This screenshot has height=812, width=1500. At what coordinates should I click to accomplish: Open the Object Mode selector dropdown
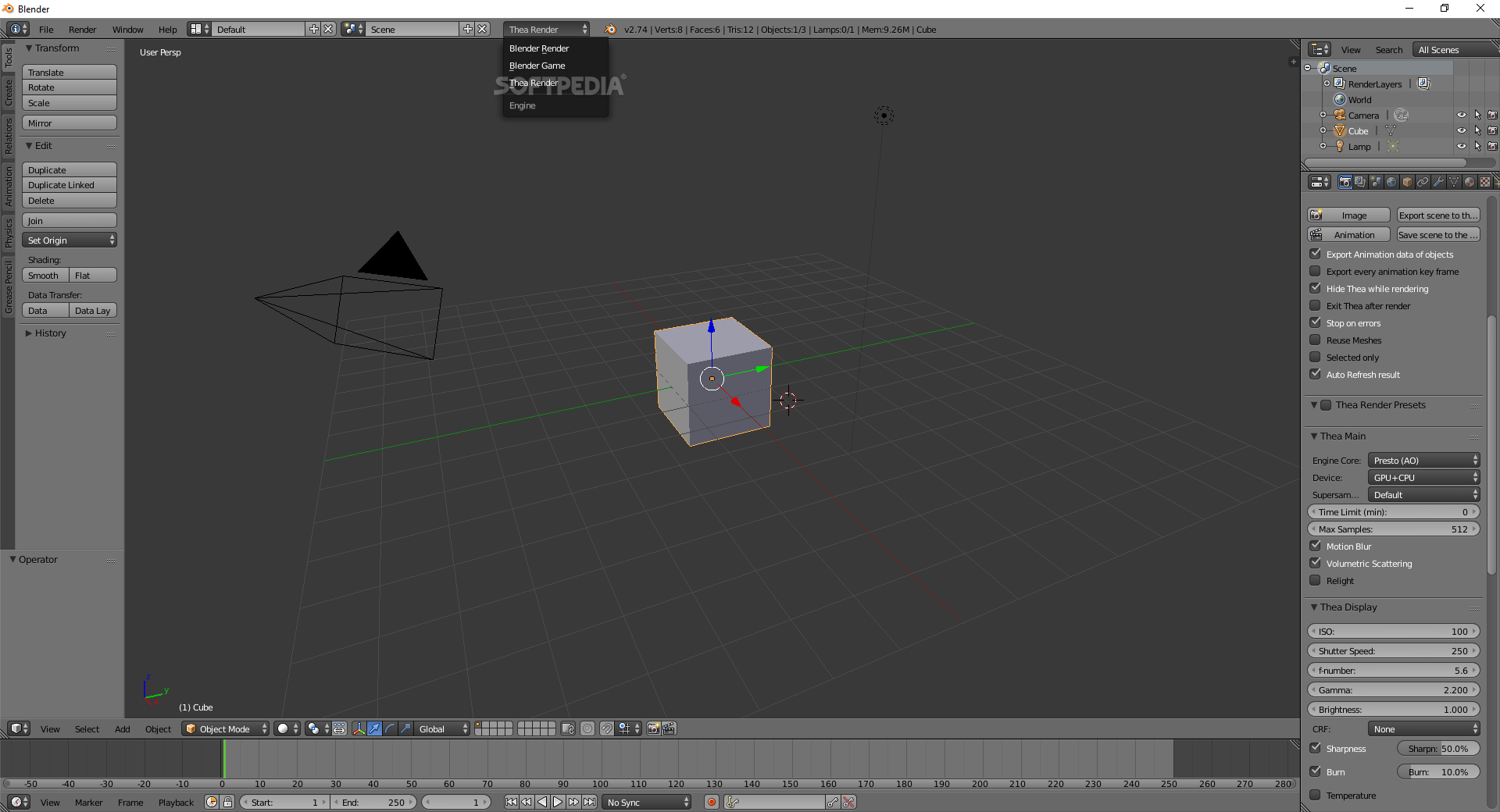click(225, 728)
